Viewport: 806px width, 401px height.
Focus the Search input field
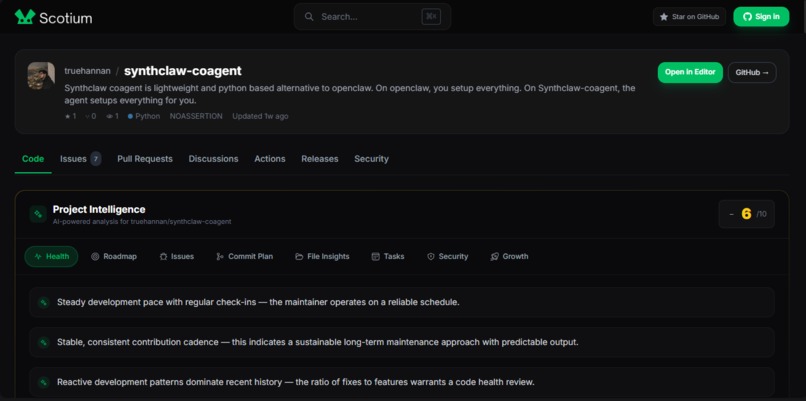(x=372, y=16)
